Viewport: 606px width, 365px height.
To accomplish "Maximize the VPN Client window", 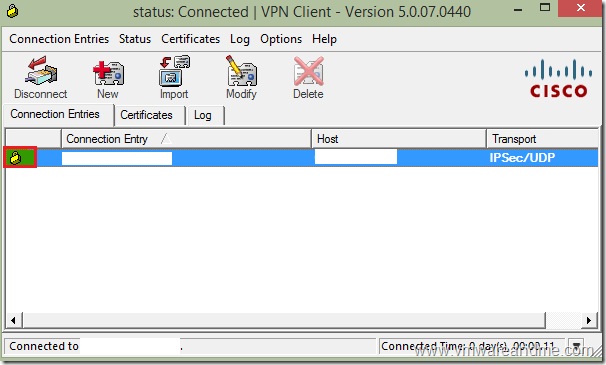I will coord(545,8).
